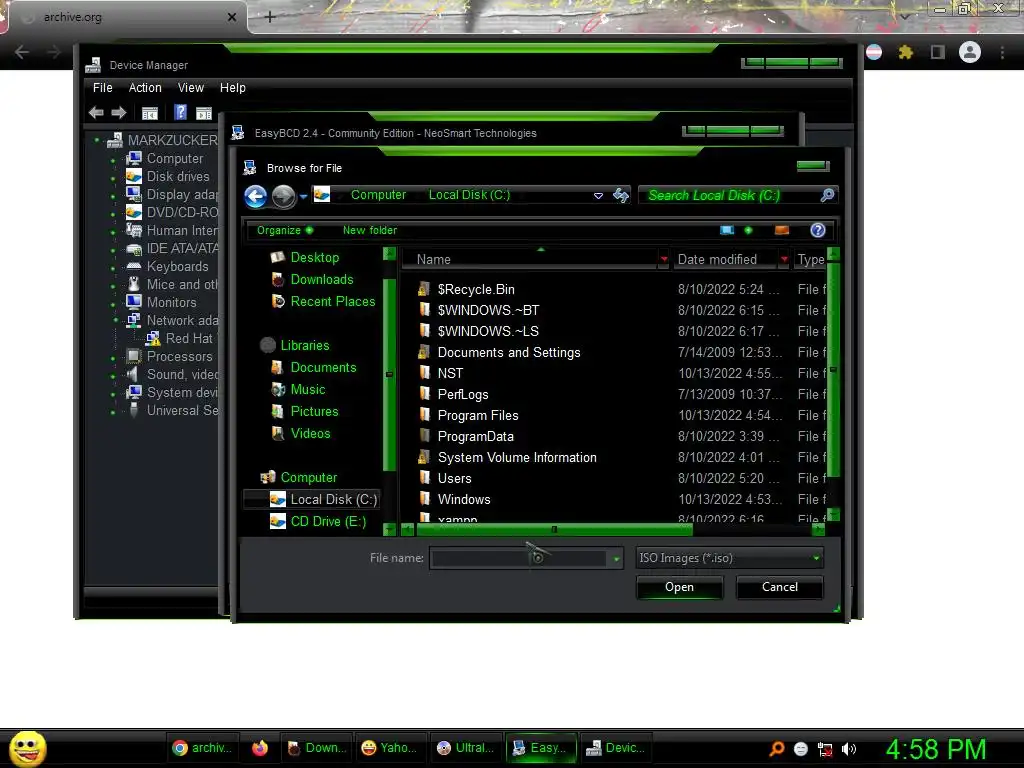Open Music library
The width and height of the screenshot is (1024, 768).
308,390
